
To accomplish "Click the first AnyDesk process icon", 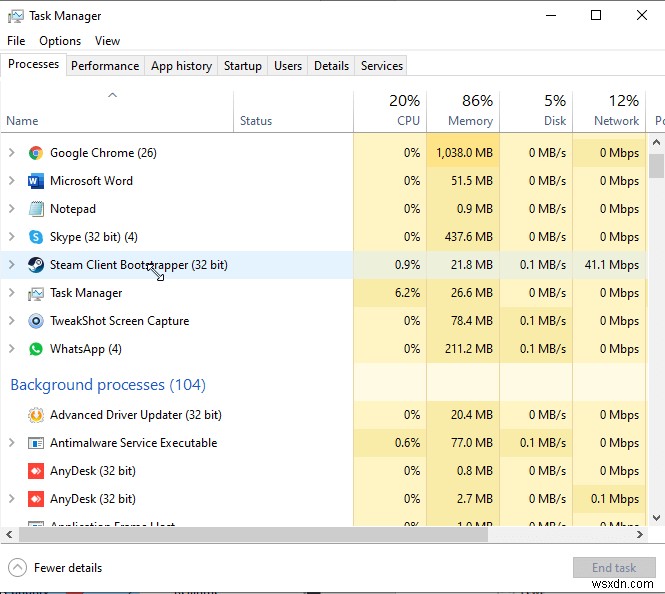I will [x=36, y=471].
